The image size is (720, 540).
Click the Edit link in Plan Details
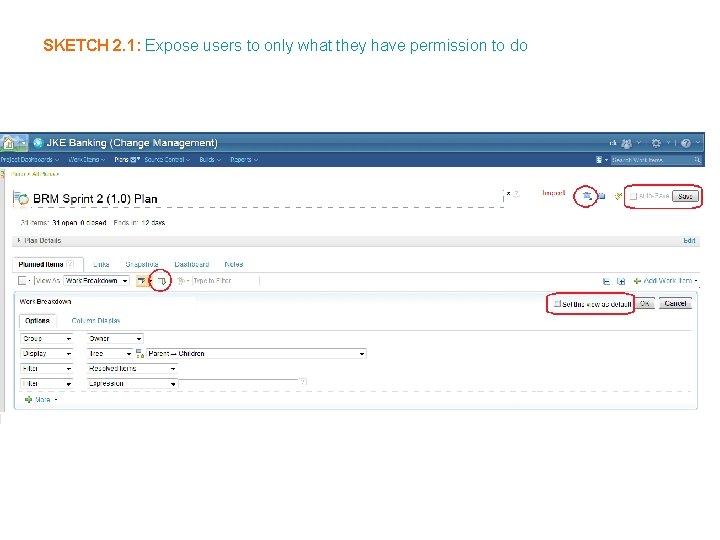tap(689, 241)
